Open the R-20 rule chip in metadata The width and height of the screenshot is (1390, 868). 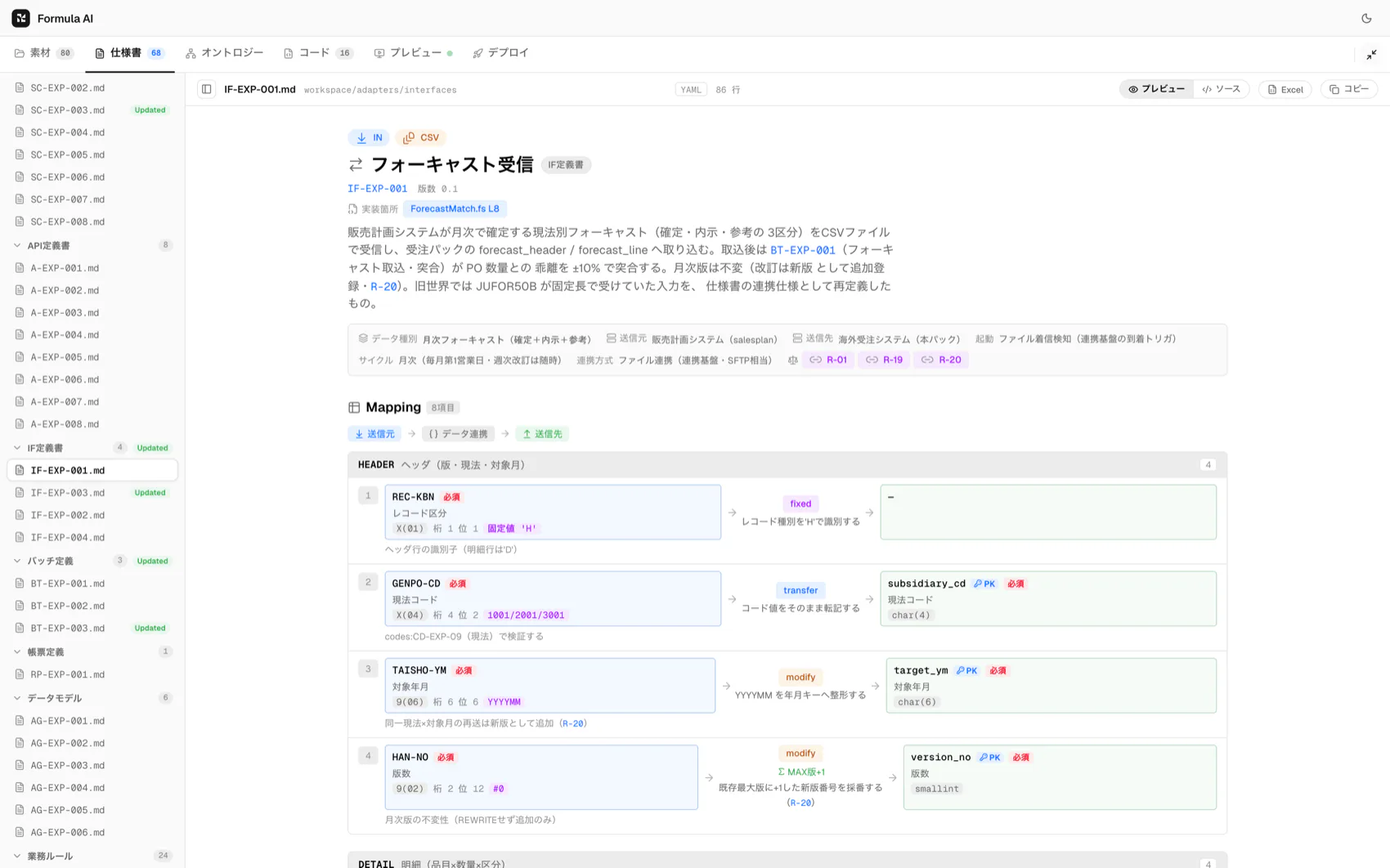click(x=940, y=360)
